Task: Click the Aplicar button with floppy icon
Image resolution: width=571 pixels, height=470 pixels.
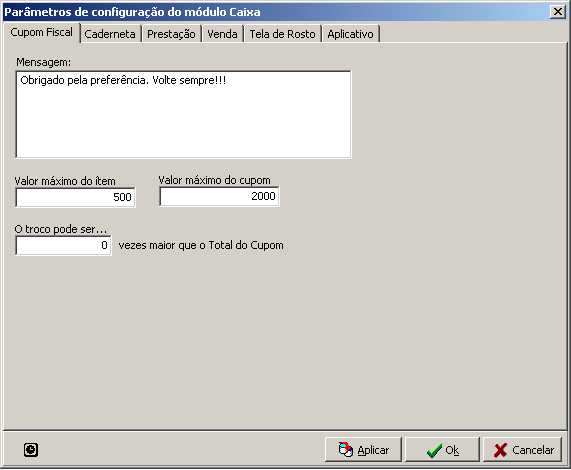Action: pos(363,450)
